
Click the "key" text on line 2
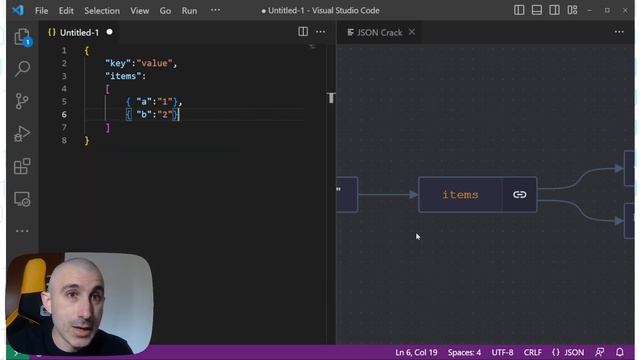pyautogui.click(x=119, y=63)
